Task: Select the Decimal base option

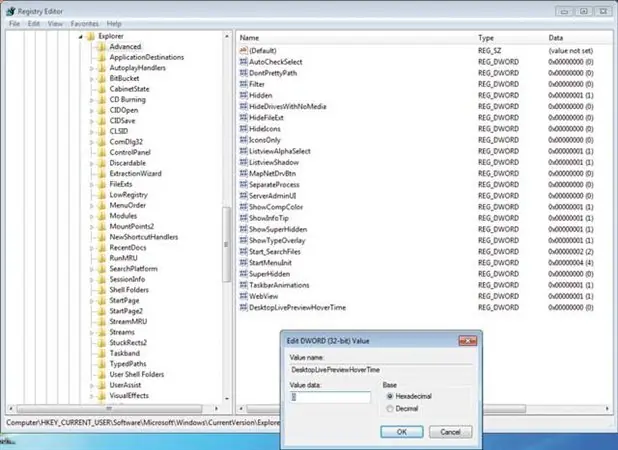Action: (390, 409)
